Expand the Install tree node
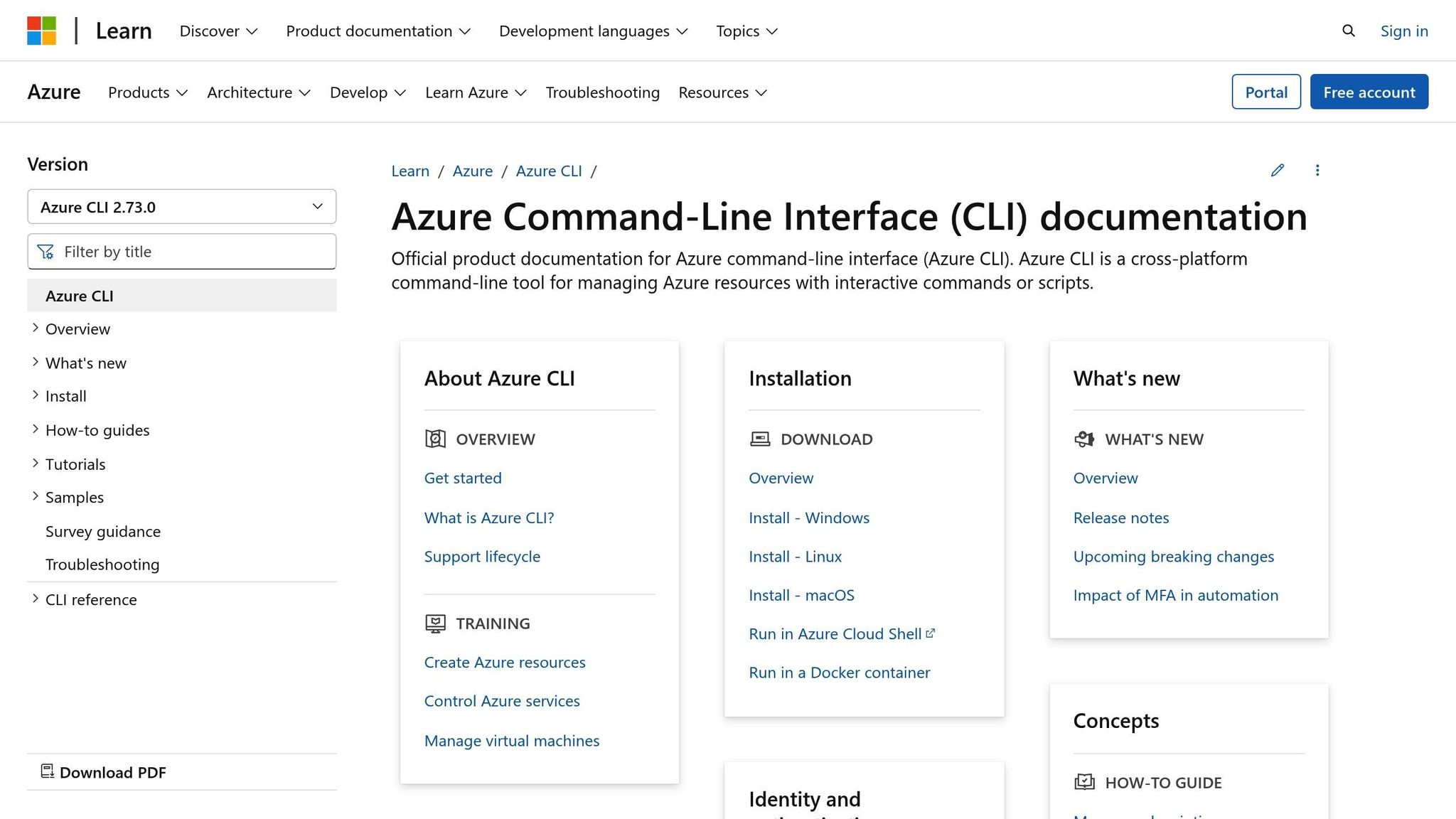Screen dimensions: 1456x819 point(35,395)
